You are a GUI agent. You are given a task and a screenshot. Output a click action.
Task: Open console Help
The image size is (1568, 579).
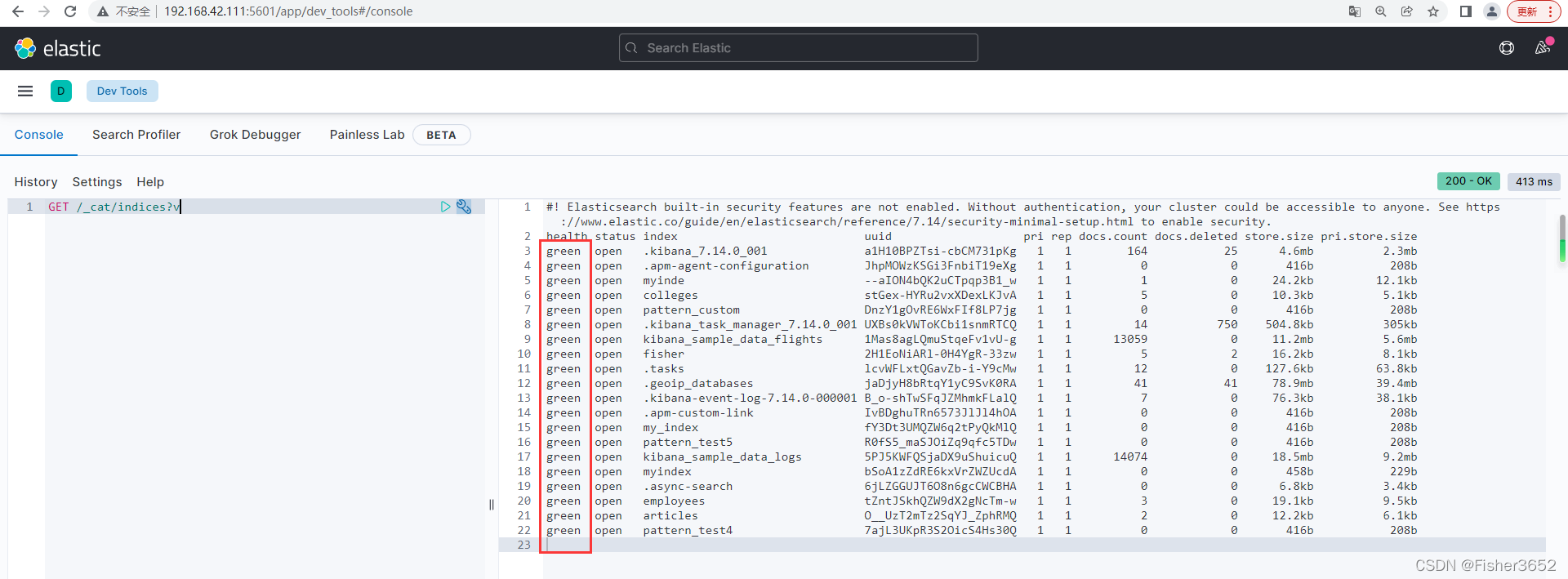pos(150,182)
